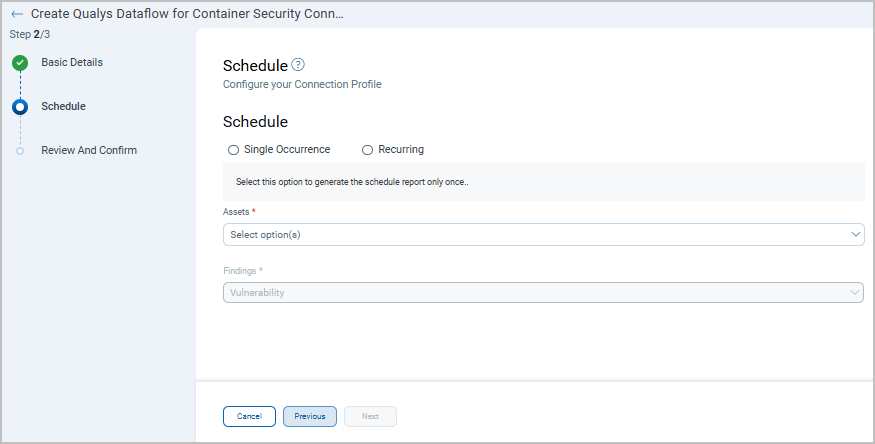Click the active Schedule step circle icon
875x444 pixels.
[x=20, y=107]
